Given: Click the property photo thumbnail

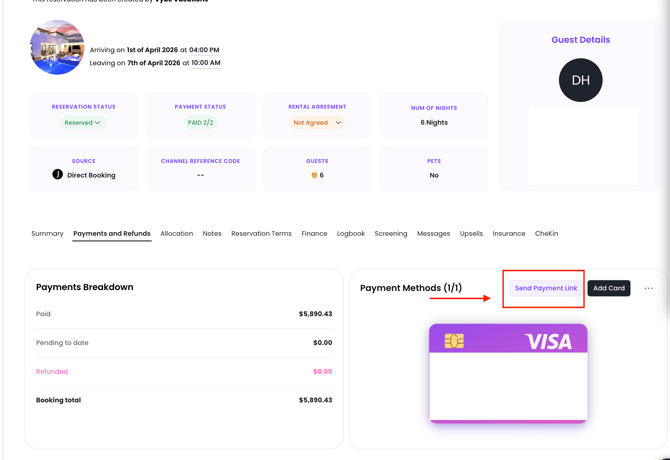Looking at the screenshot, I should pos(57,47).
